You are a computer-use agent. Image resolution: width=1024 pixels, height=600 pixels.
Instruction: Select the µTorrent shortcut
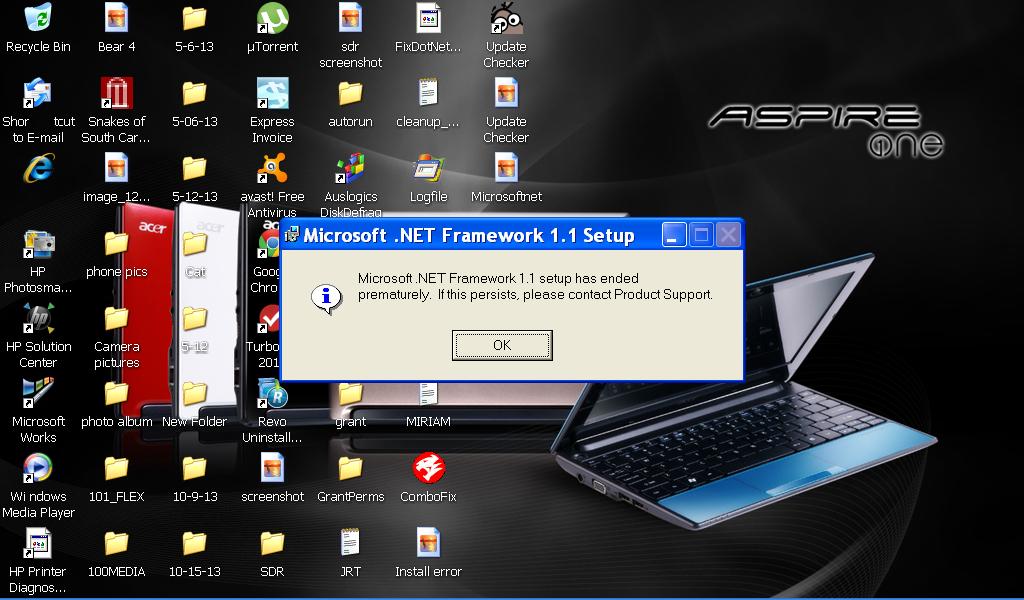coord(272,18)
